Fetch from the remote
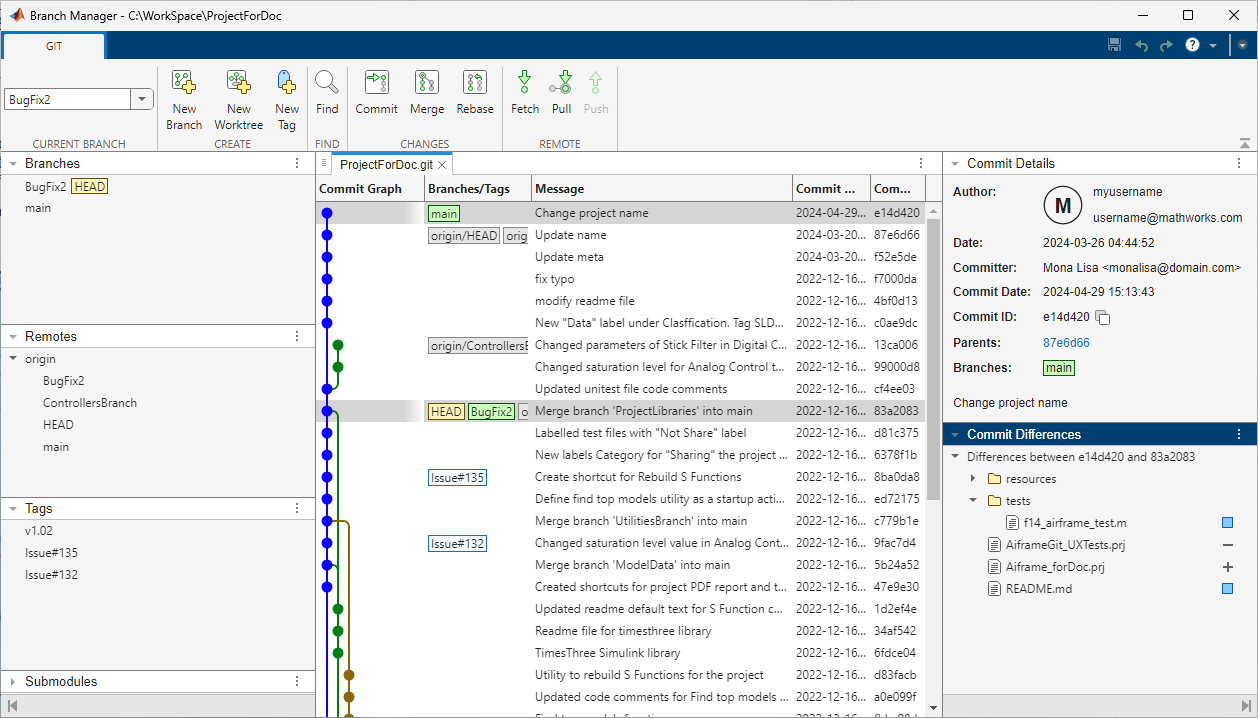Viewport: 1258px width, 718px height. click(x=524, y=95)
